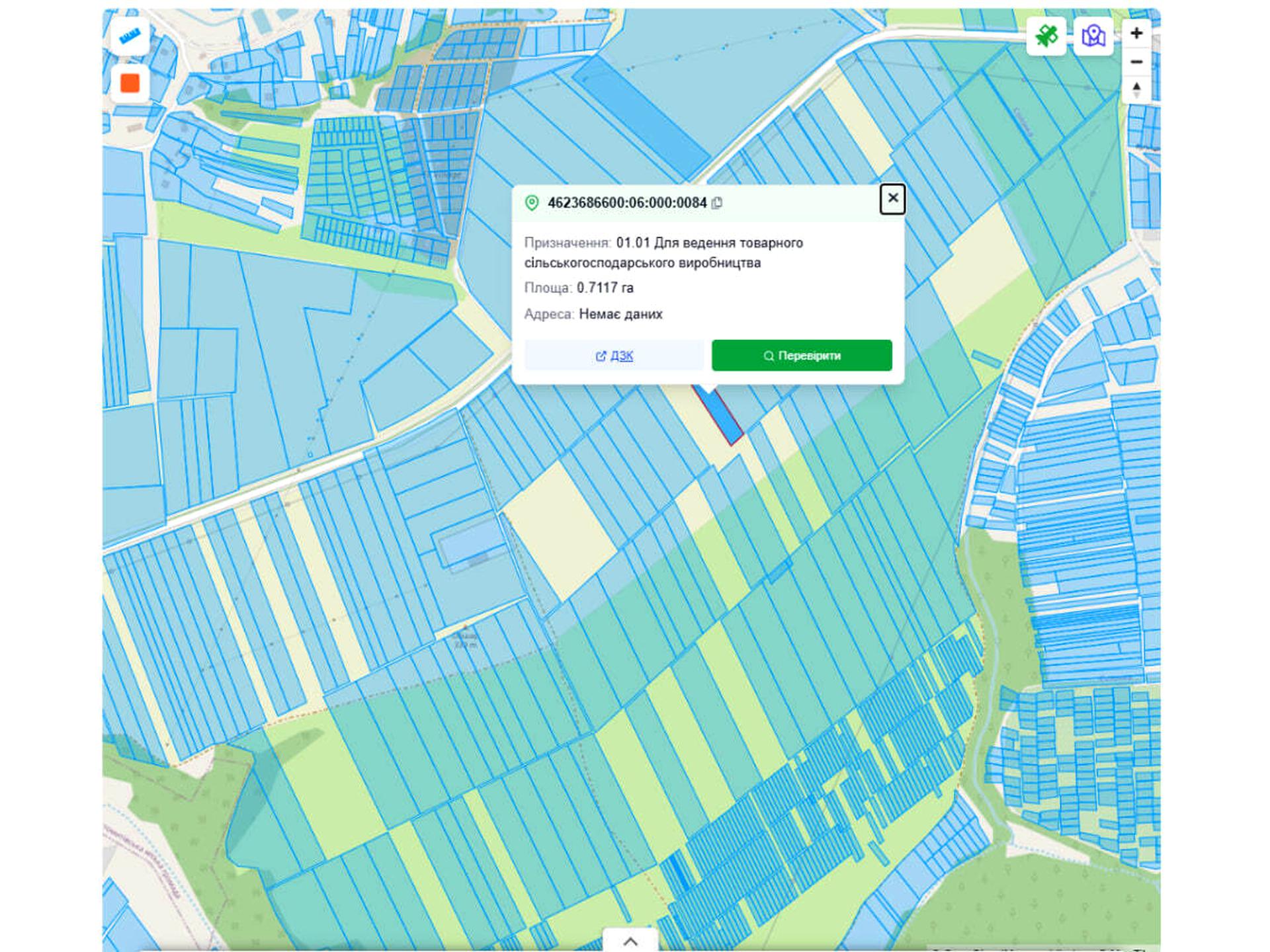Switch to satellite imagery view
1270x952 pixels.
point(1046,36)
